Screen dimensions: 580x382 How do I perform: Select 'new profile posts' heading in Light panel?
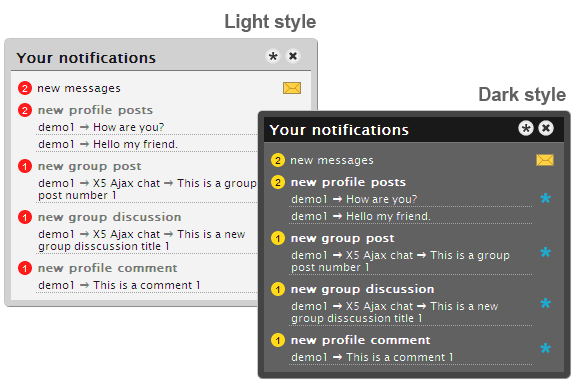pyautogui.click(x=95, y=110)
